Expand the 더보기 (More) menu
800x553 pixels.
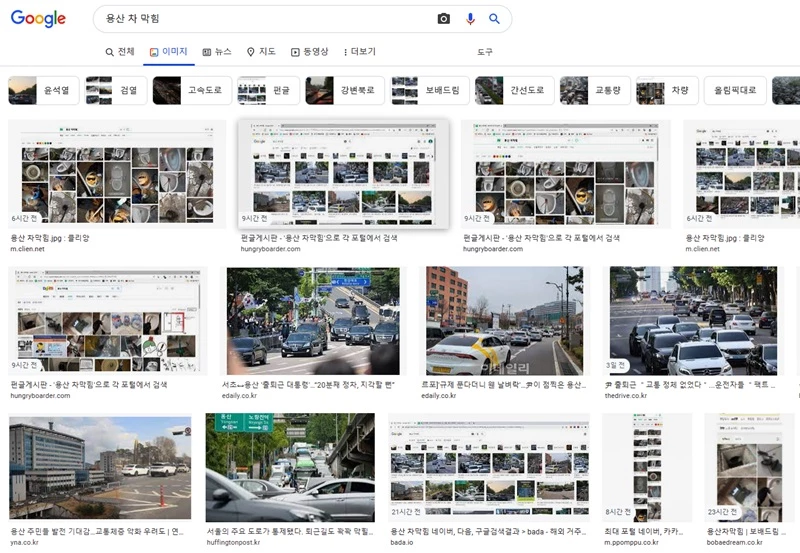coord(358,52)
